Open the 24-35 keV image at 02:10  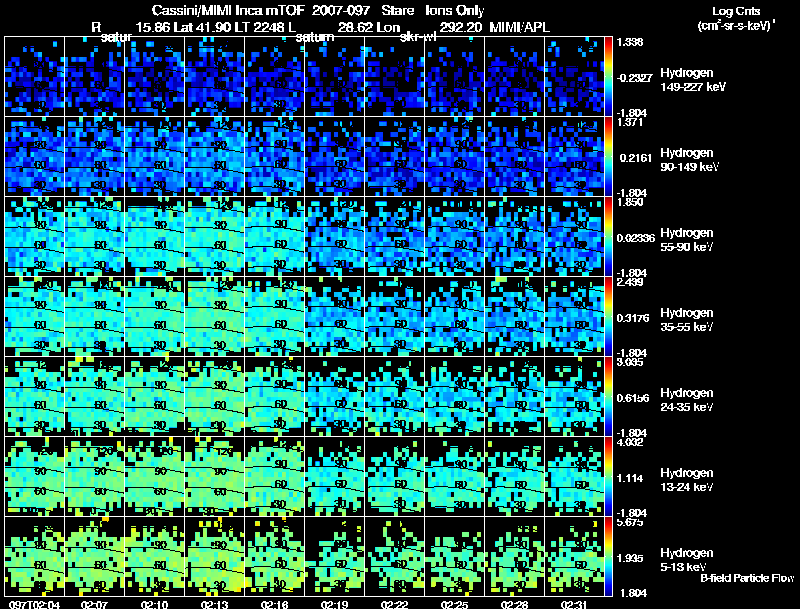point(154,397)
